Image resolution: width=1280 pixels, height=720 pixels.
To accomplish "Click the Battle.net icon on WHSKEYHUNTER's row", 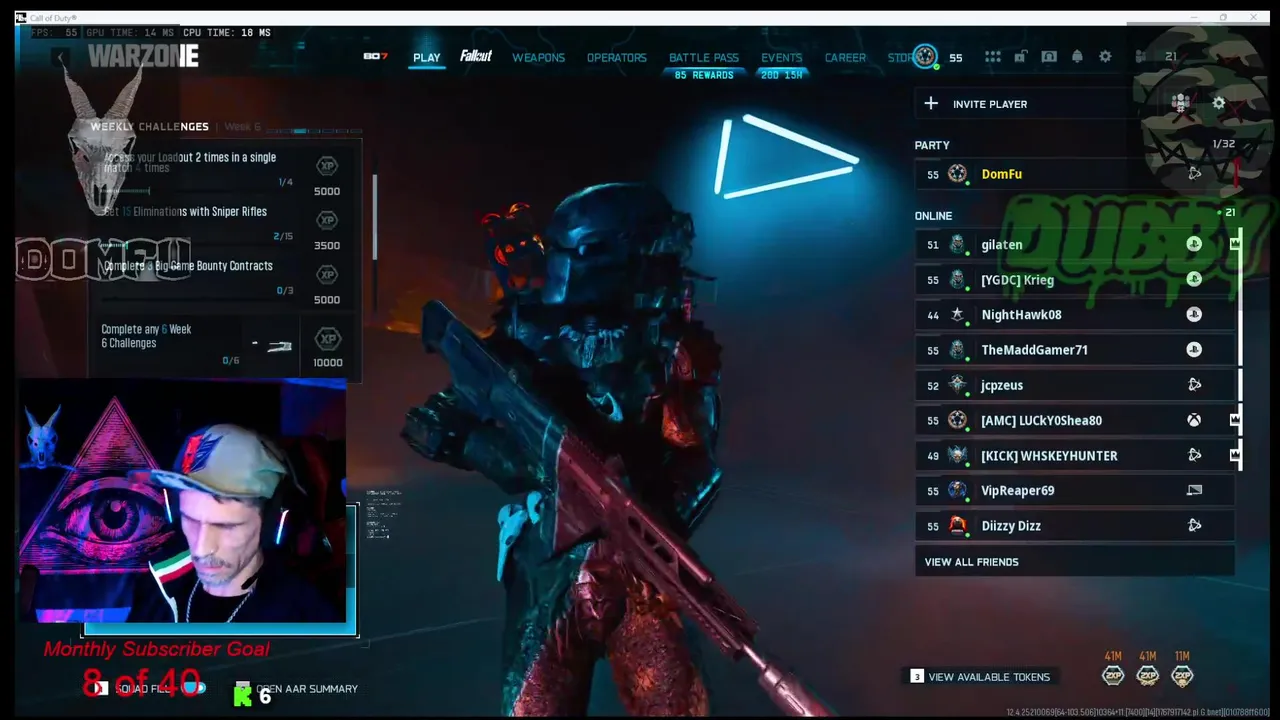I will [1194, 455].
